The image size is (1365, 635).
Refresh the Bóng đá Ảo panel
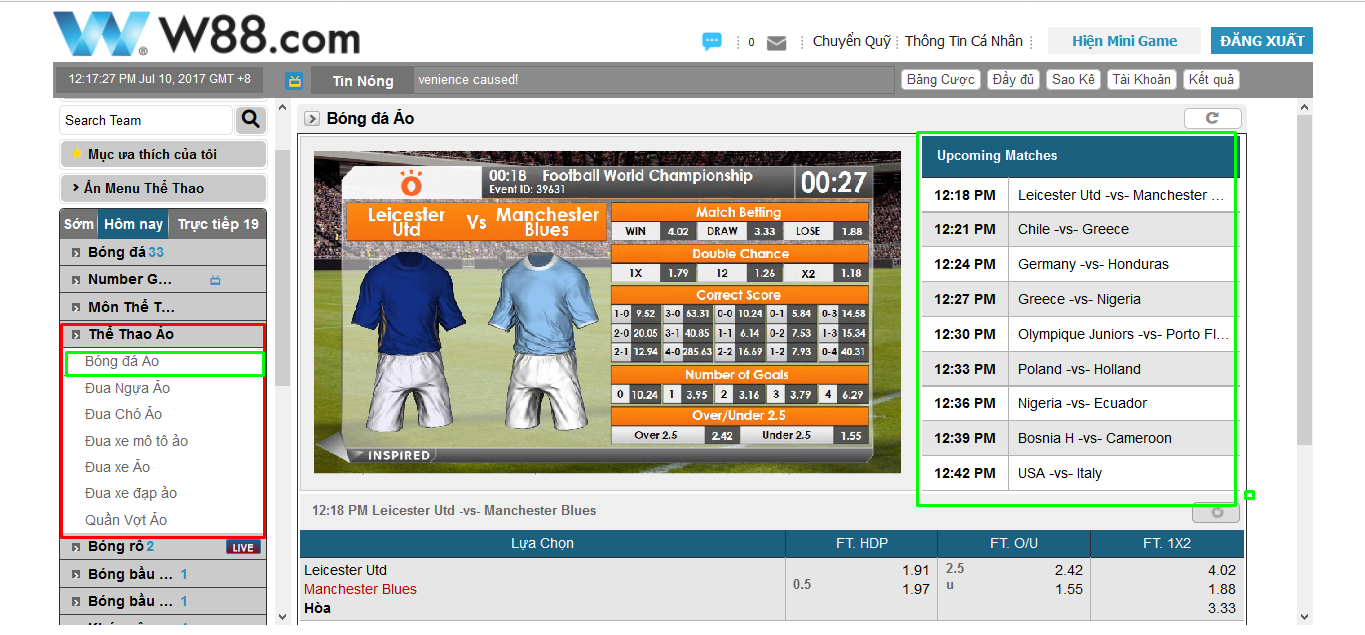(1212, 118)
